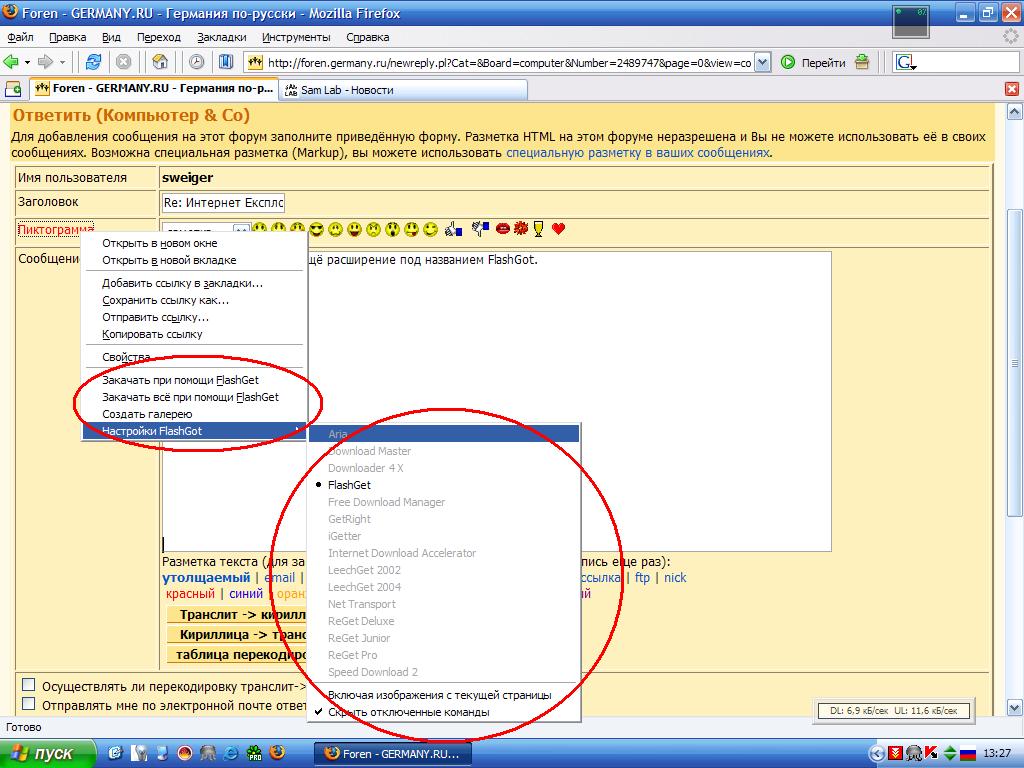The height and width of the screenshot is (768, 1024).
Task: Click the ftp markup link
Action: pos(643,578)
